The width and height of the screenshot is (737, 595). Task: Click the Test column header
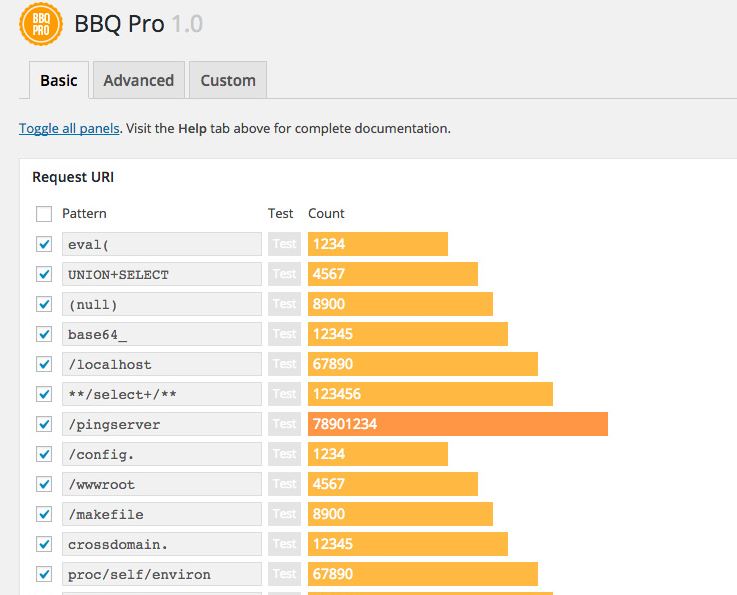(280, 213)
